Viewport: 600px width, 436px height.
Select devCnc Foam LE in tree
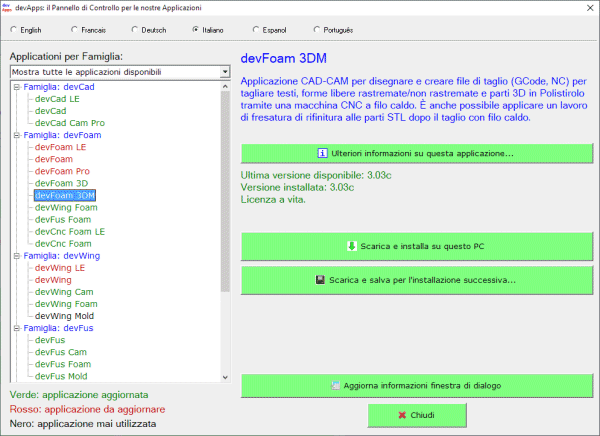70,232
